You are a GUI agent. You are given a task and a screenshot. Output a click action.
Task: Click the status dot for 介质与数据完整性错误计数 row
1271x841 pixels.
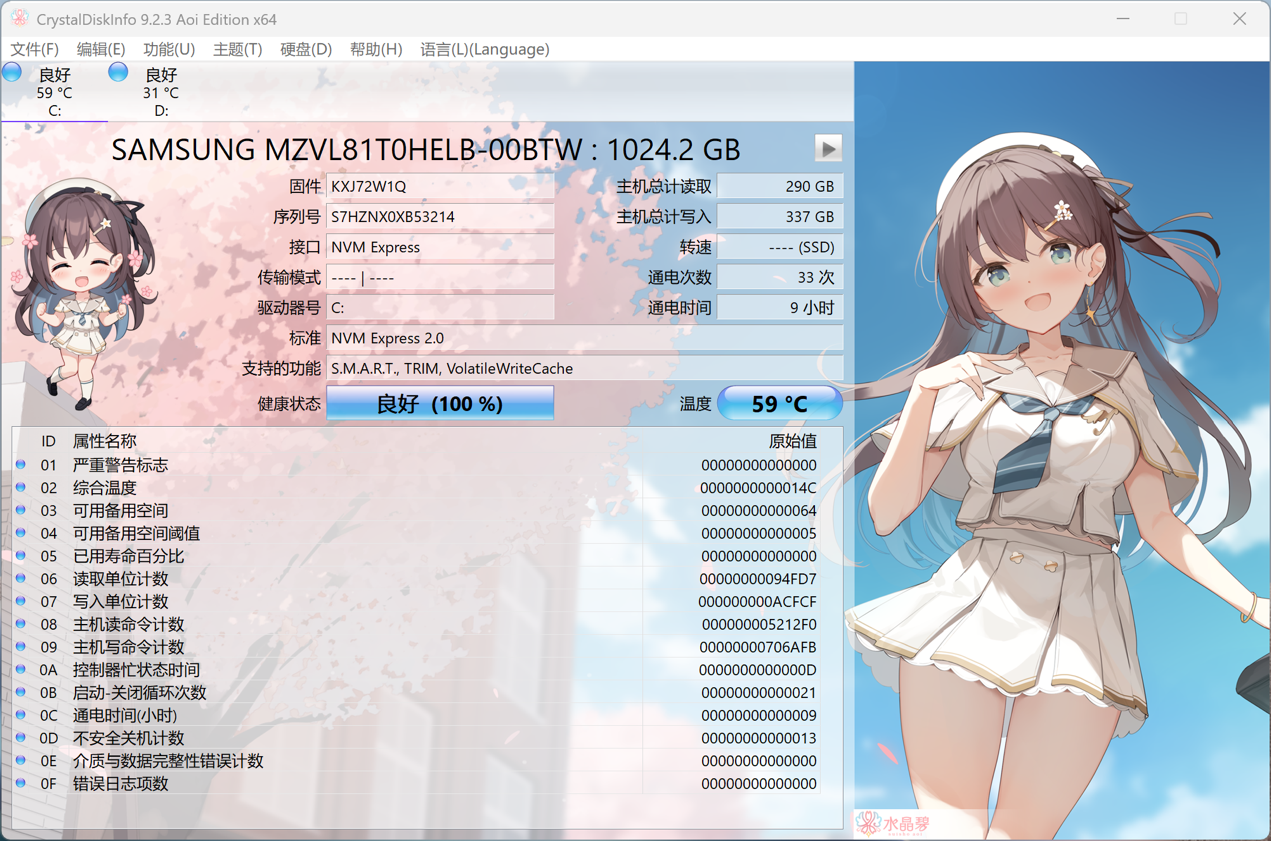[x=21, y=760]
